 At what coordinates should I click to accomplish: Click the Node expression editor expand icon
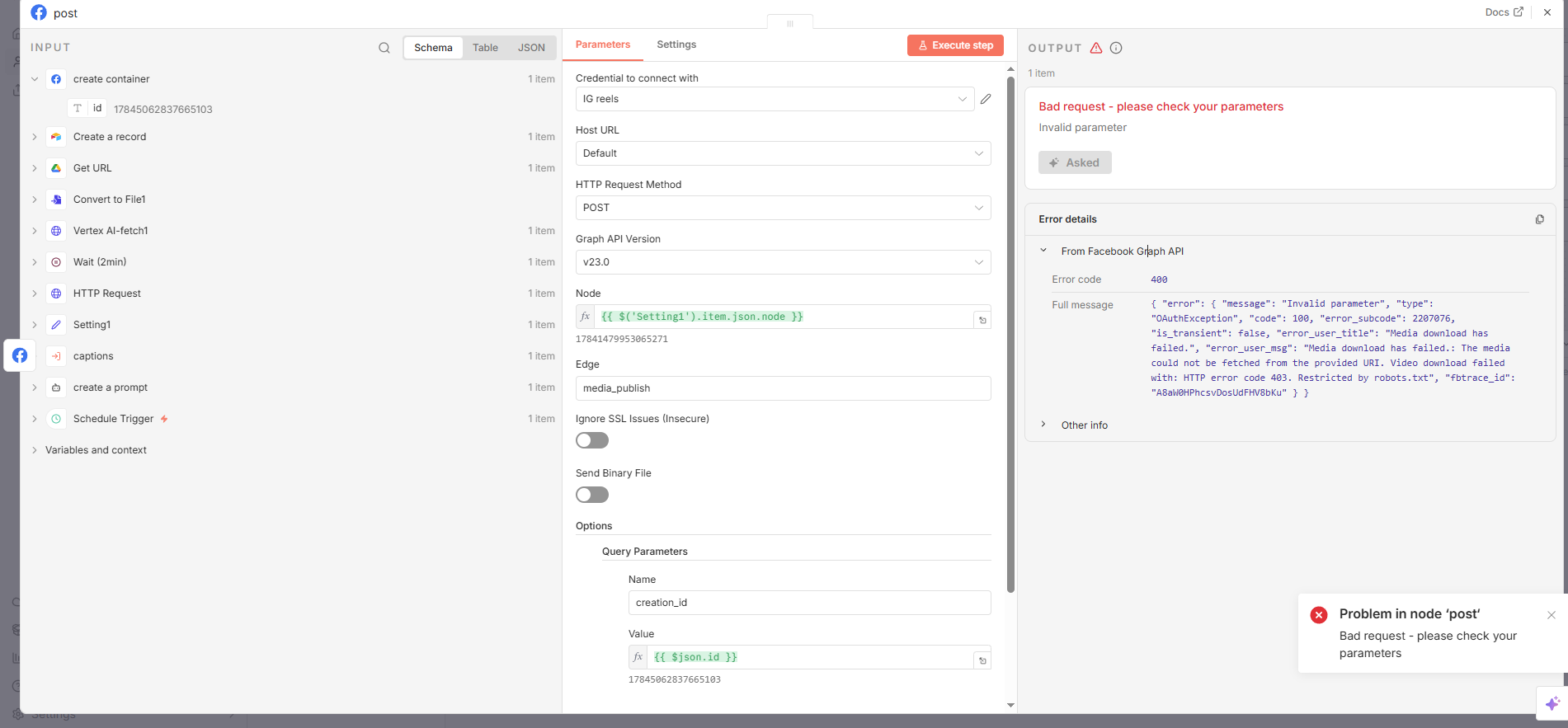tap(982, 320)
